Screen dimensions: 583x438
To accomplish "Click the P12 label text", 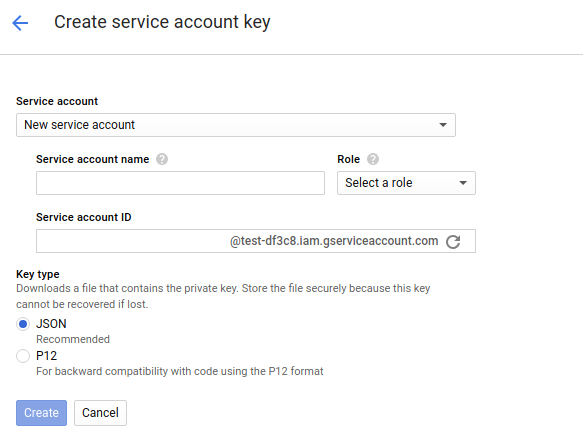I will point(46,356).
